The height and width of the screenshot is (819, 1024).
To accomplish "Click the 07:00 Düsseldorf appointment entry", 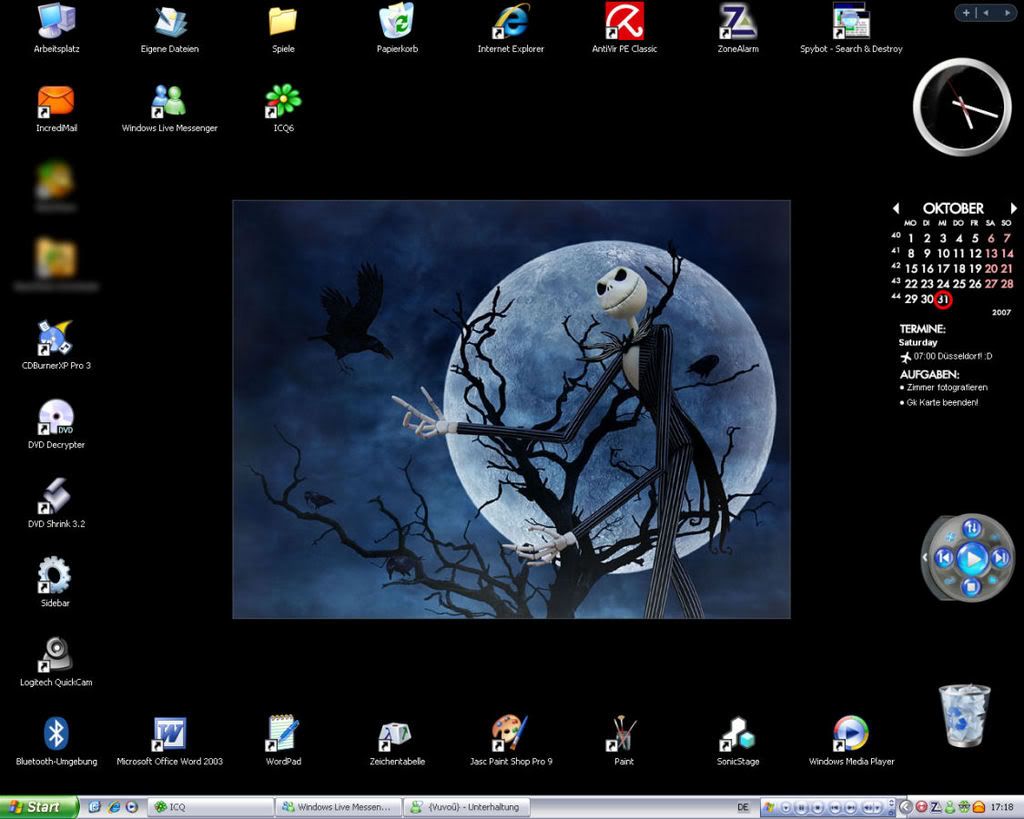I will tap(946, 357).
